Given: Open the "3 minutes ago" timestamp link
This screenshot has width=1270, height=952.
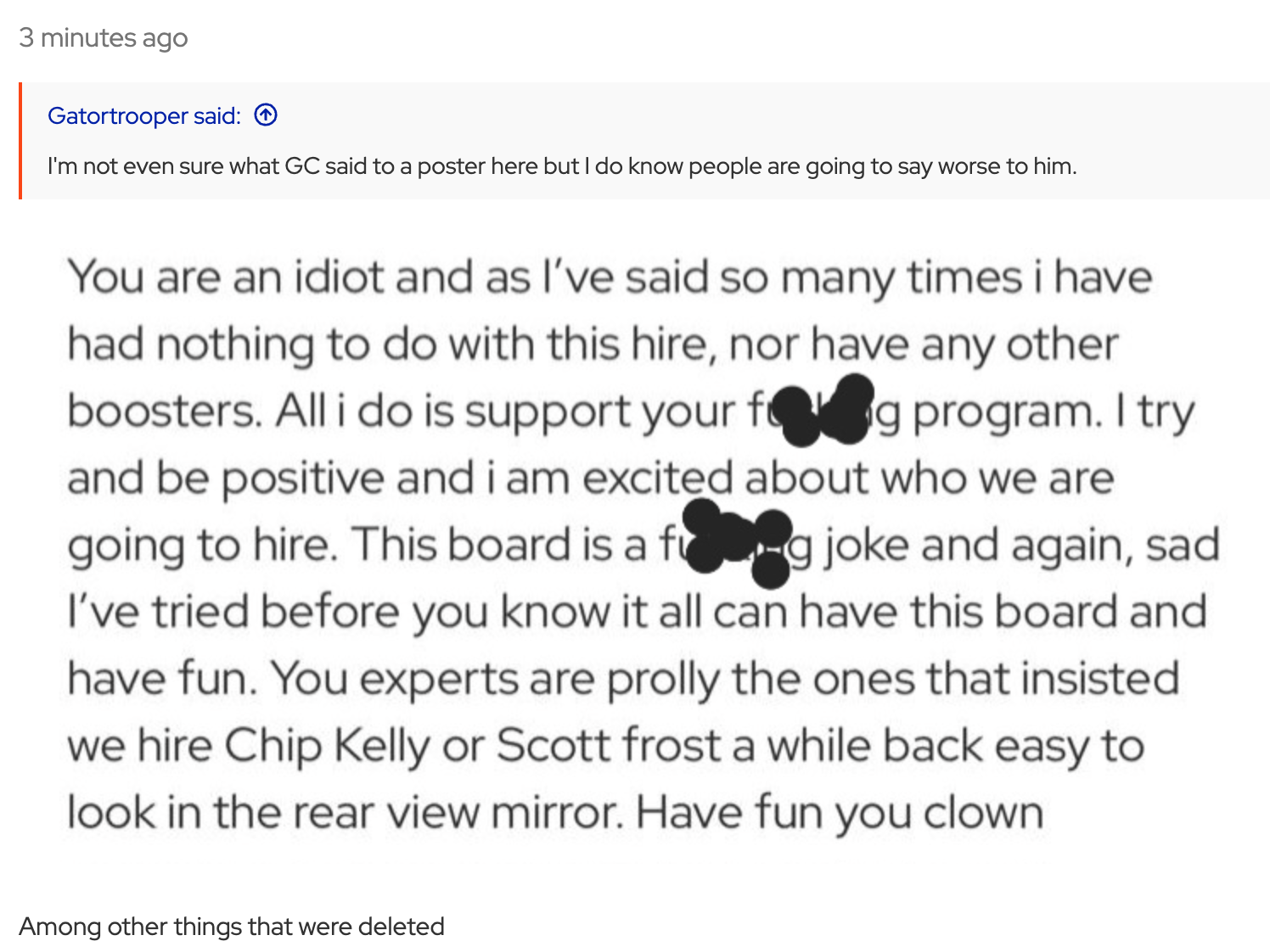Looking at the screenshot, I should pyautogui.click(x=103, y=38).
